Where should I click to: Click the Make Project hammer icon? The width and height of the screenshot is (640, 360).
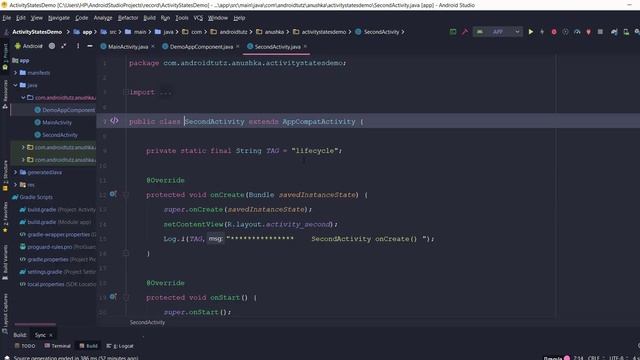click(465, 32)
